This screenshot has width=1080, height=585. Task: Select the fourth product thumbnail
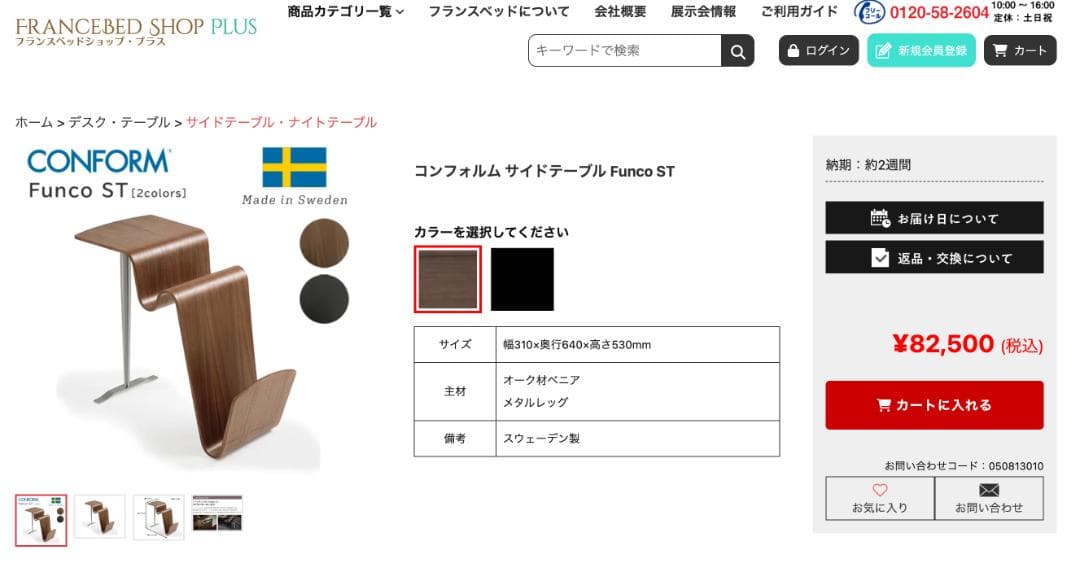[217, 512]
